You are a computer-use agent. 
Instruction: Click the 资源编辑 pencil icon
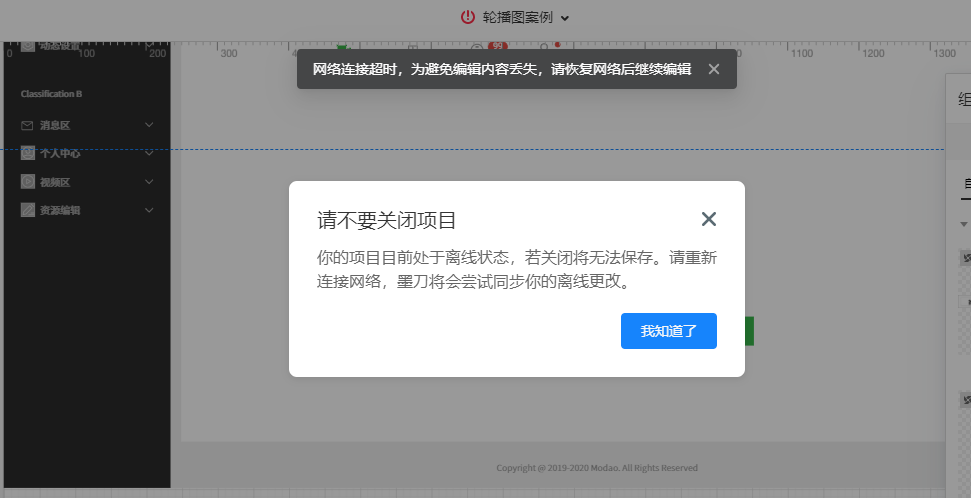pos(27,210)
